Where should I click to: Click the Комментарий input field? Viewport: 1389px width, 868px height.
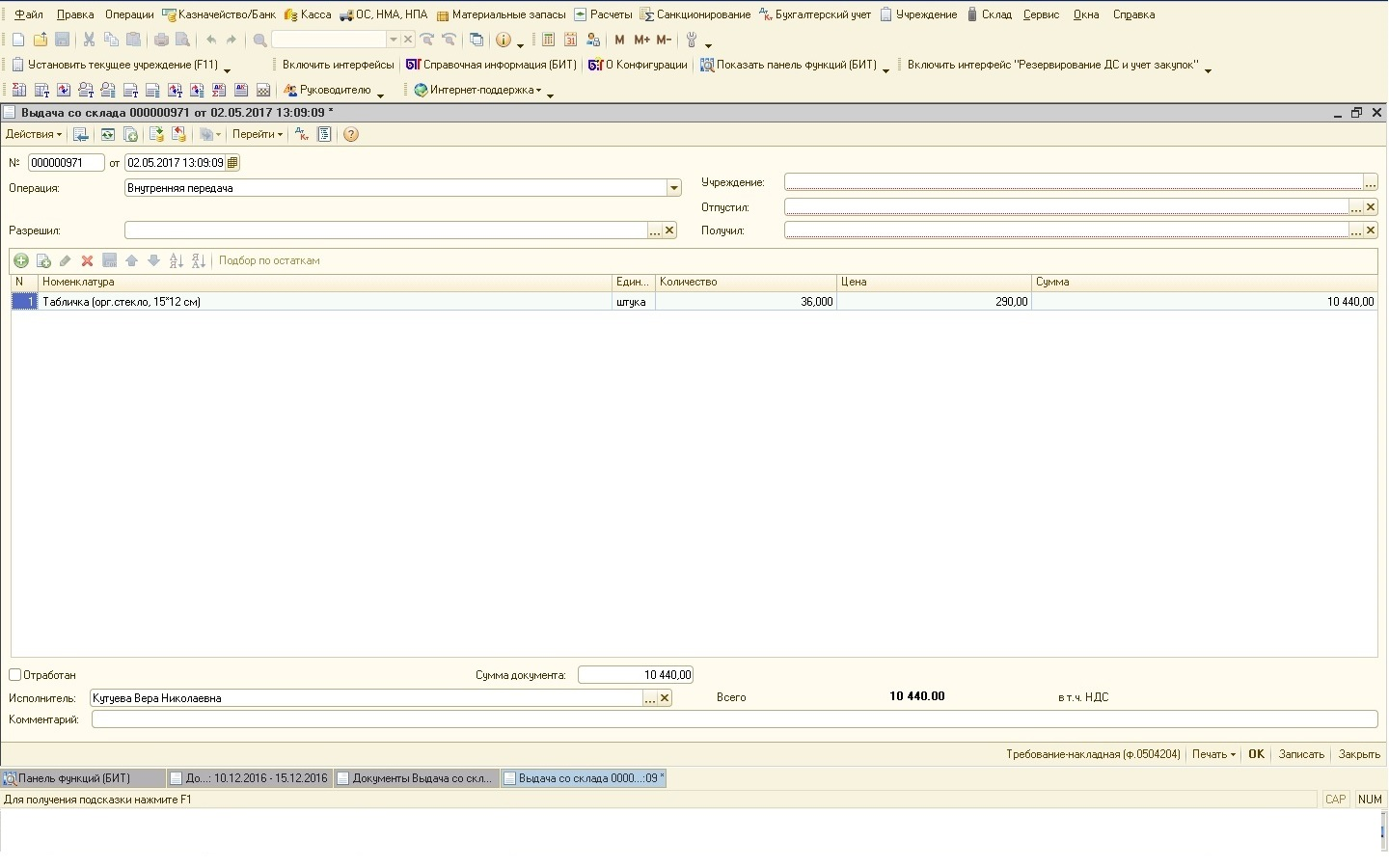pyautogui.click(x=734, y=719)
